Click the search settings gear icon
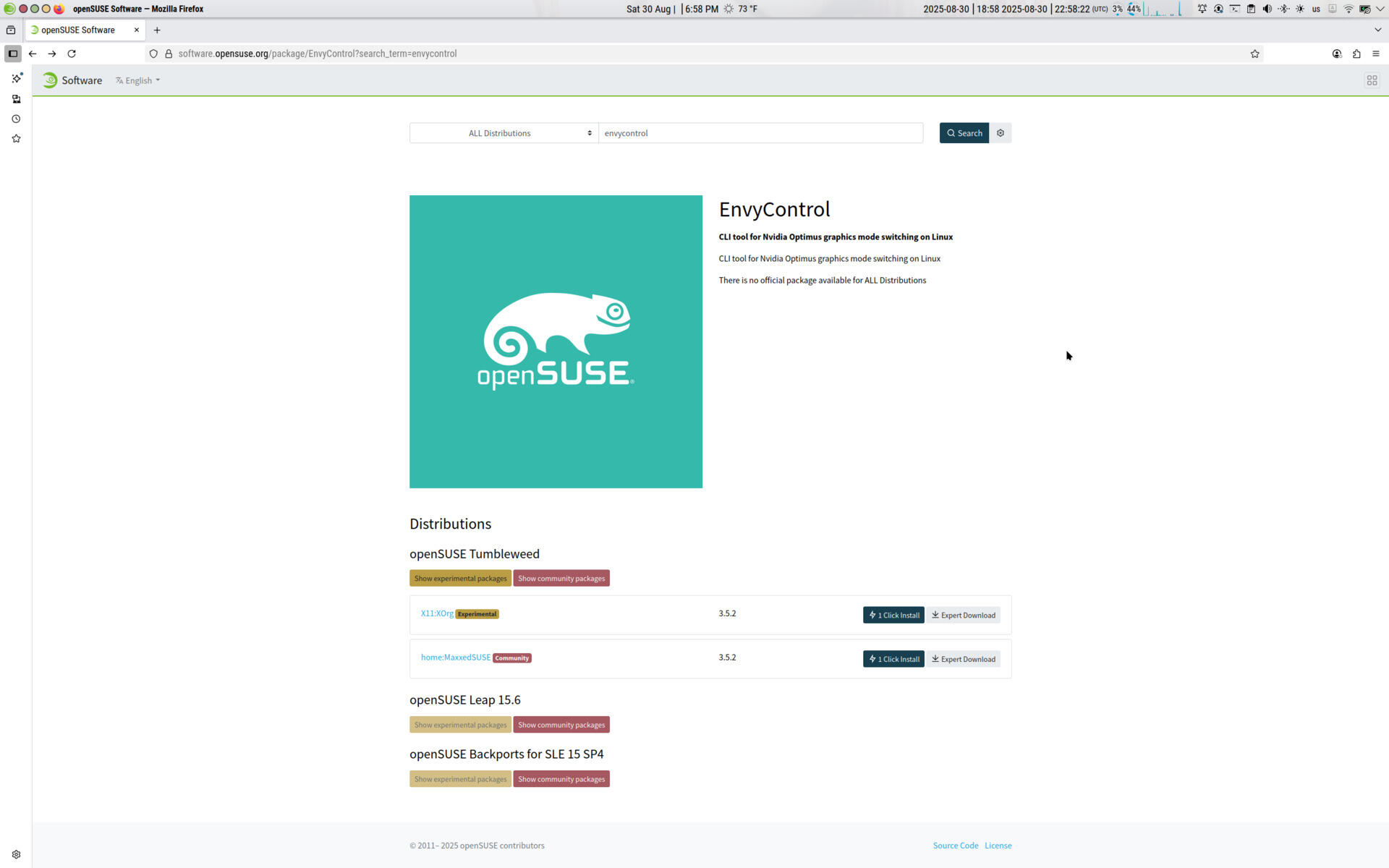The image size is (1389, 868). click(x=1001, y=133)
